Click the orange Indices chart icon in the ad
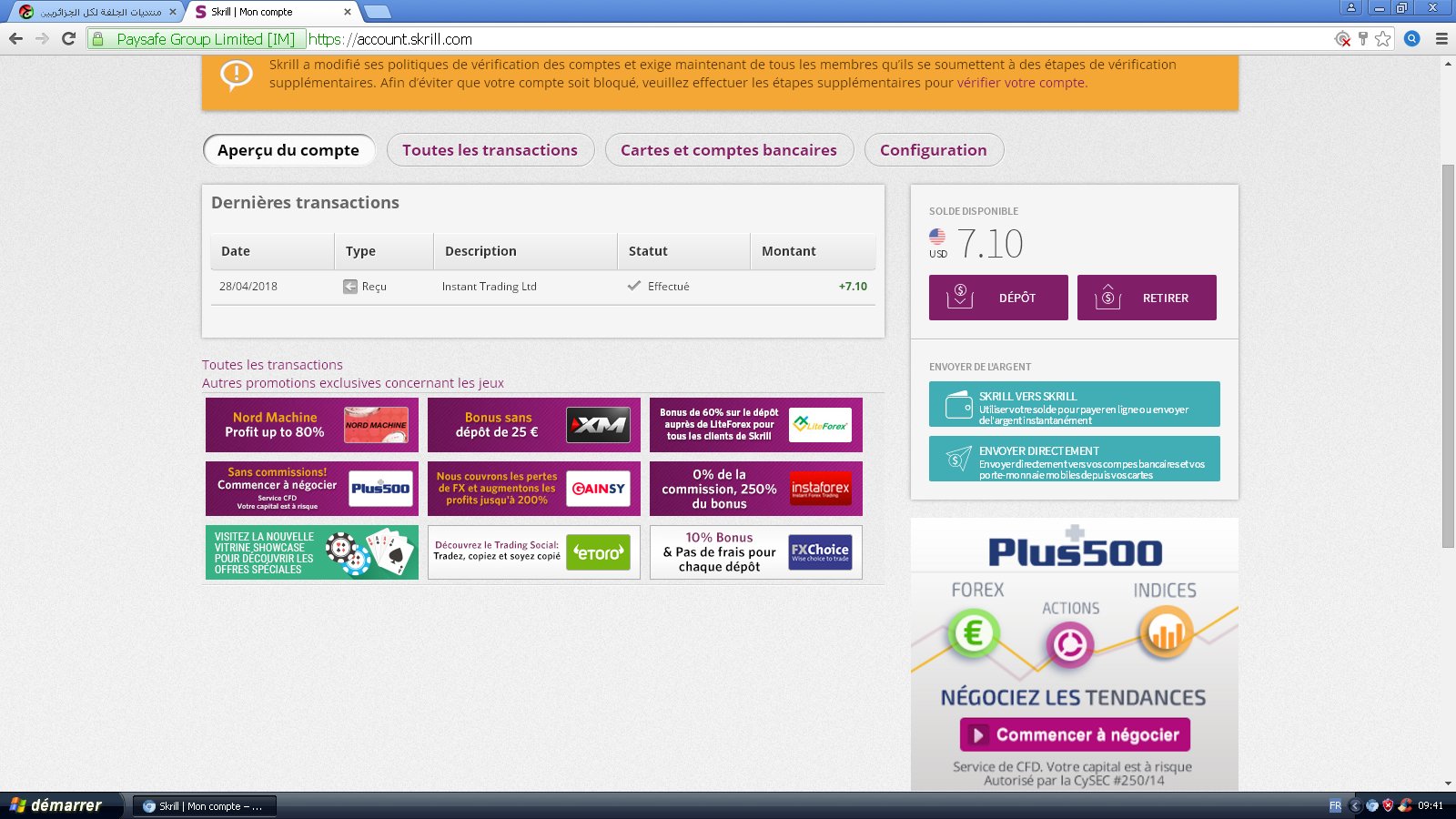Screen dimensions: 1456x819 point(1166,632)
